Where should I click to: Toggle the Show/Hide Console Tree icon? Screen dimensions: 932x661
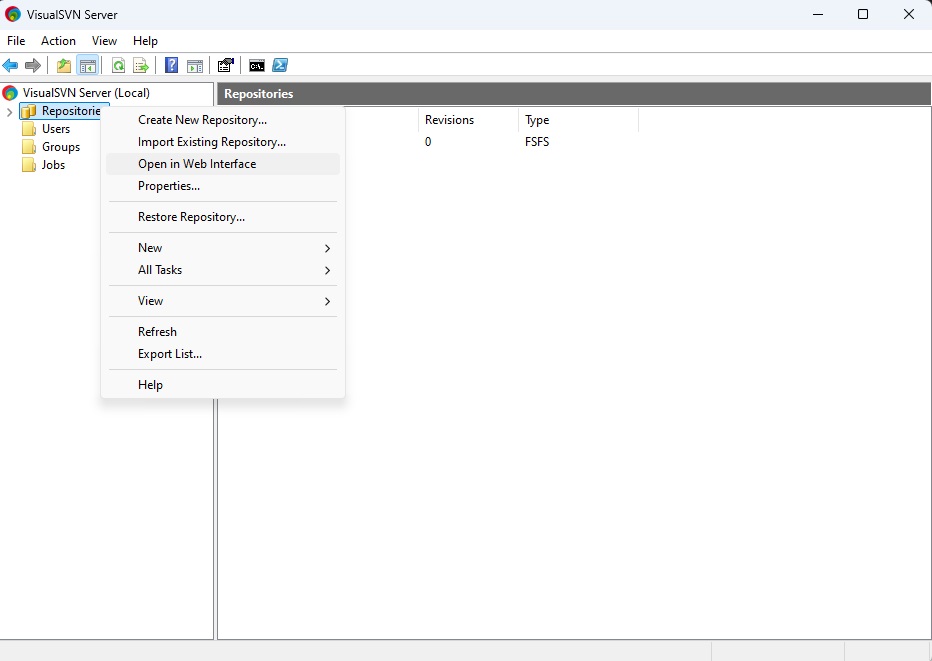point(88,66)
